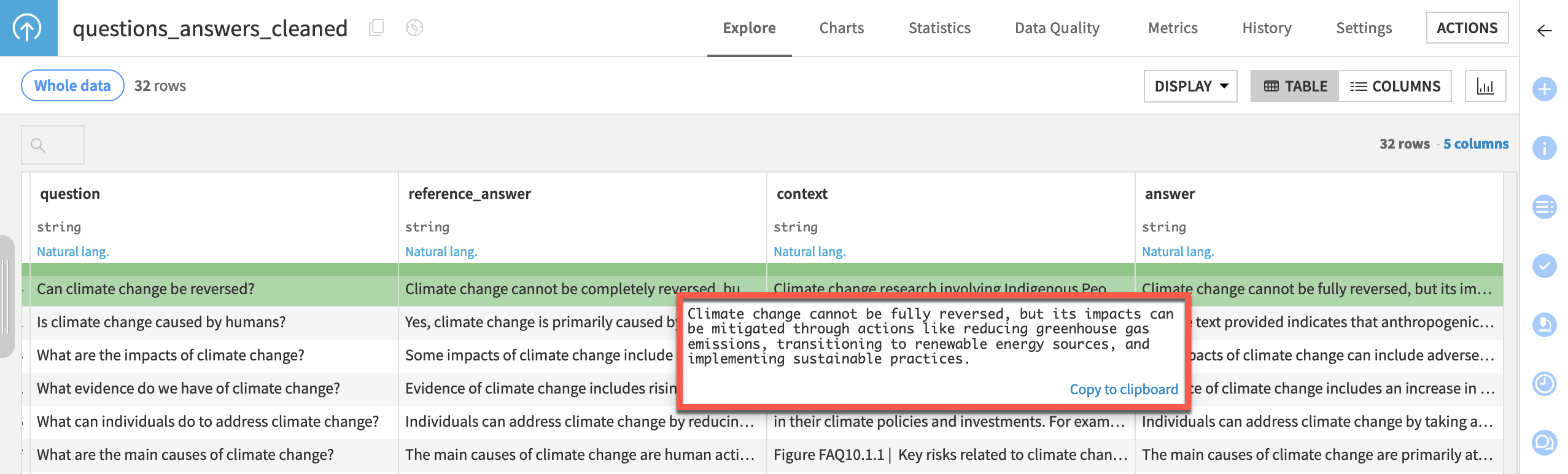The width and height of the screenshot is (1568, 474).
Task: Open the Metrics tab
Action: point(1173,28)
